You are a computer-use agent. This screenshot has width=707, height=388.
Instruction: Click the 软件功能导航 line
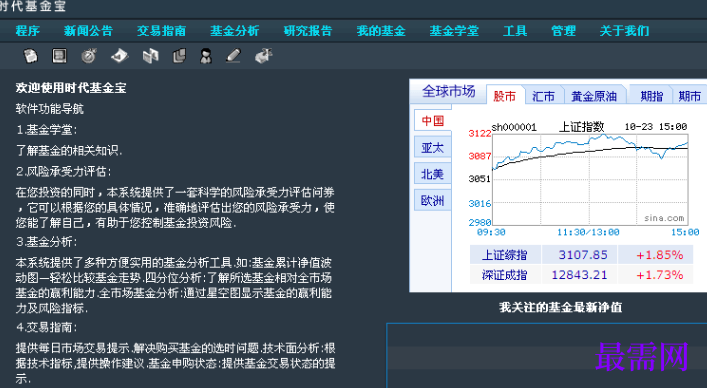click(50, 109)
